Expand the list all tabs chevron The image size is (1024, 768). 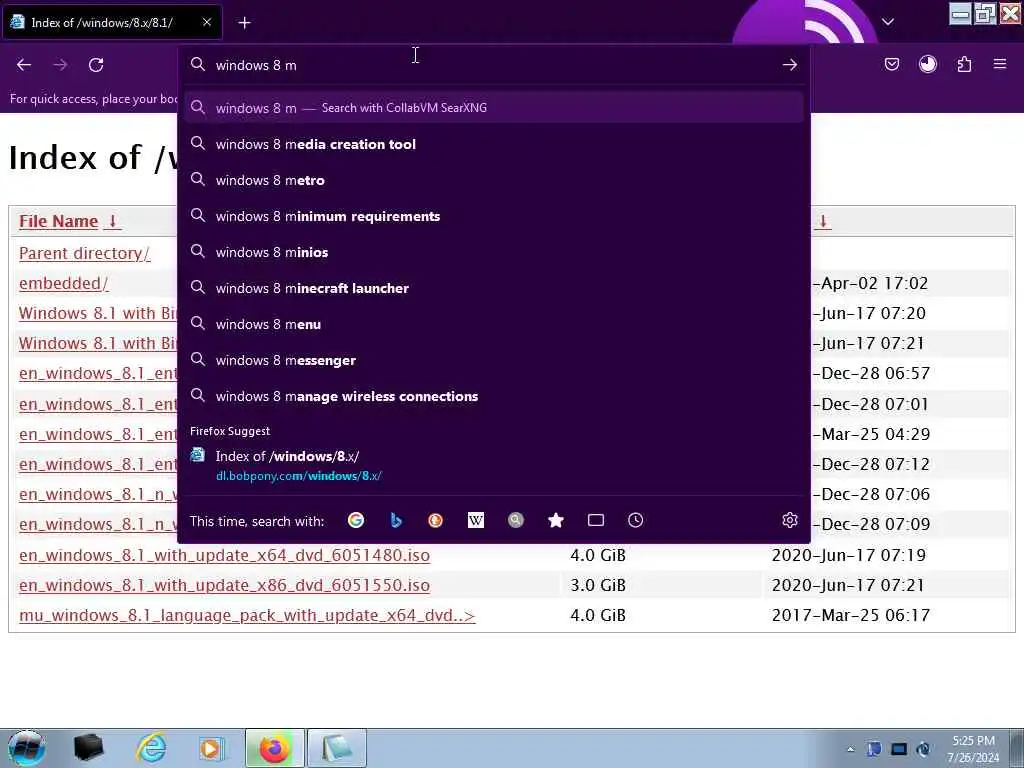(888, 22)
